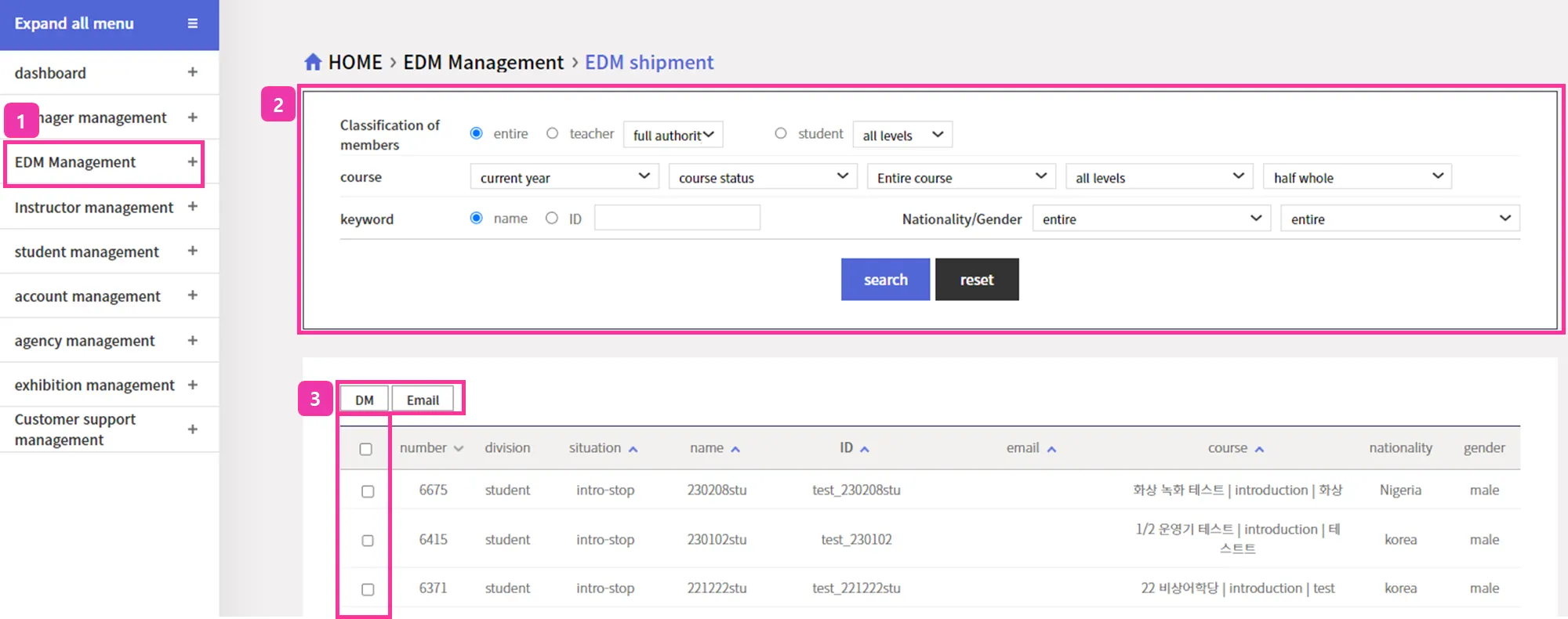Expand account management plus icon
The width and height of the screenshot is (1568, 619).
point(192,295)
